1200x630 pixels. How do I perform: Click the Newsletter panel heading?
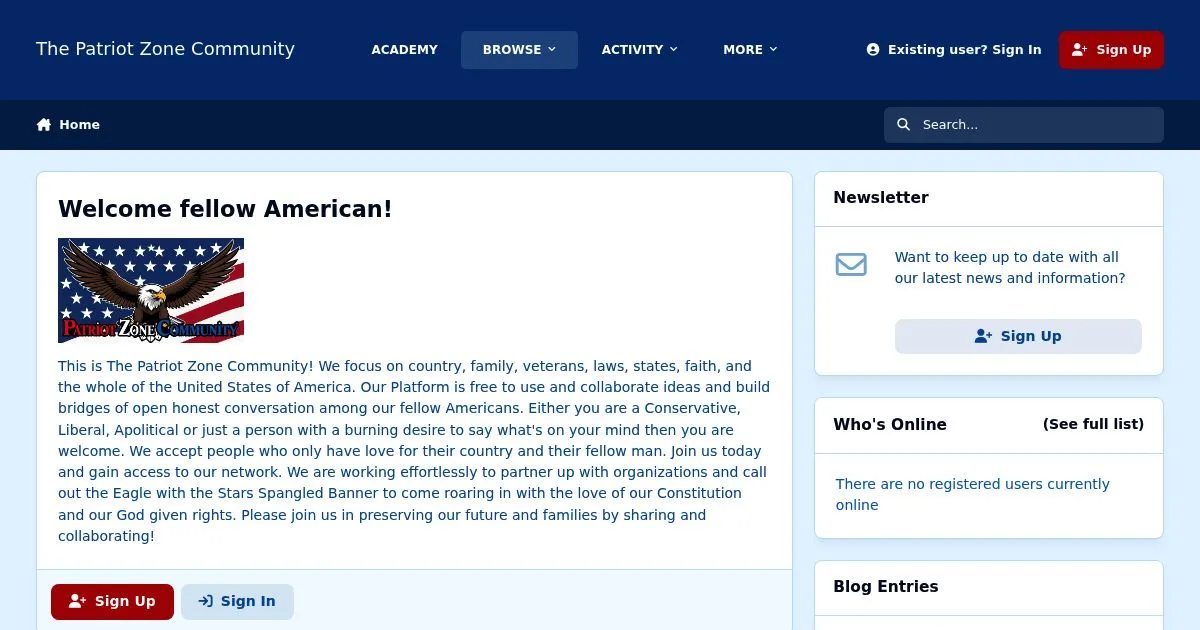(x=881, y=198)
